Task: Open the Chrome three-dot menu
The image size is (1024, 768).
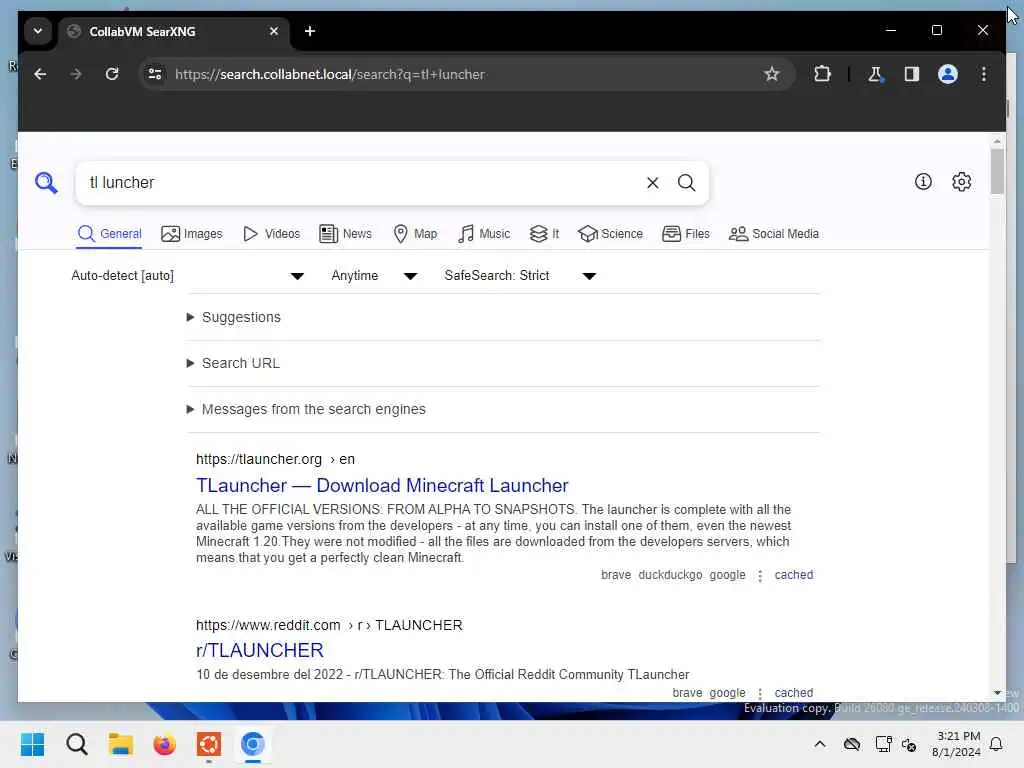Action: [984, 74]
